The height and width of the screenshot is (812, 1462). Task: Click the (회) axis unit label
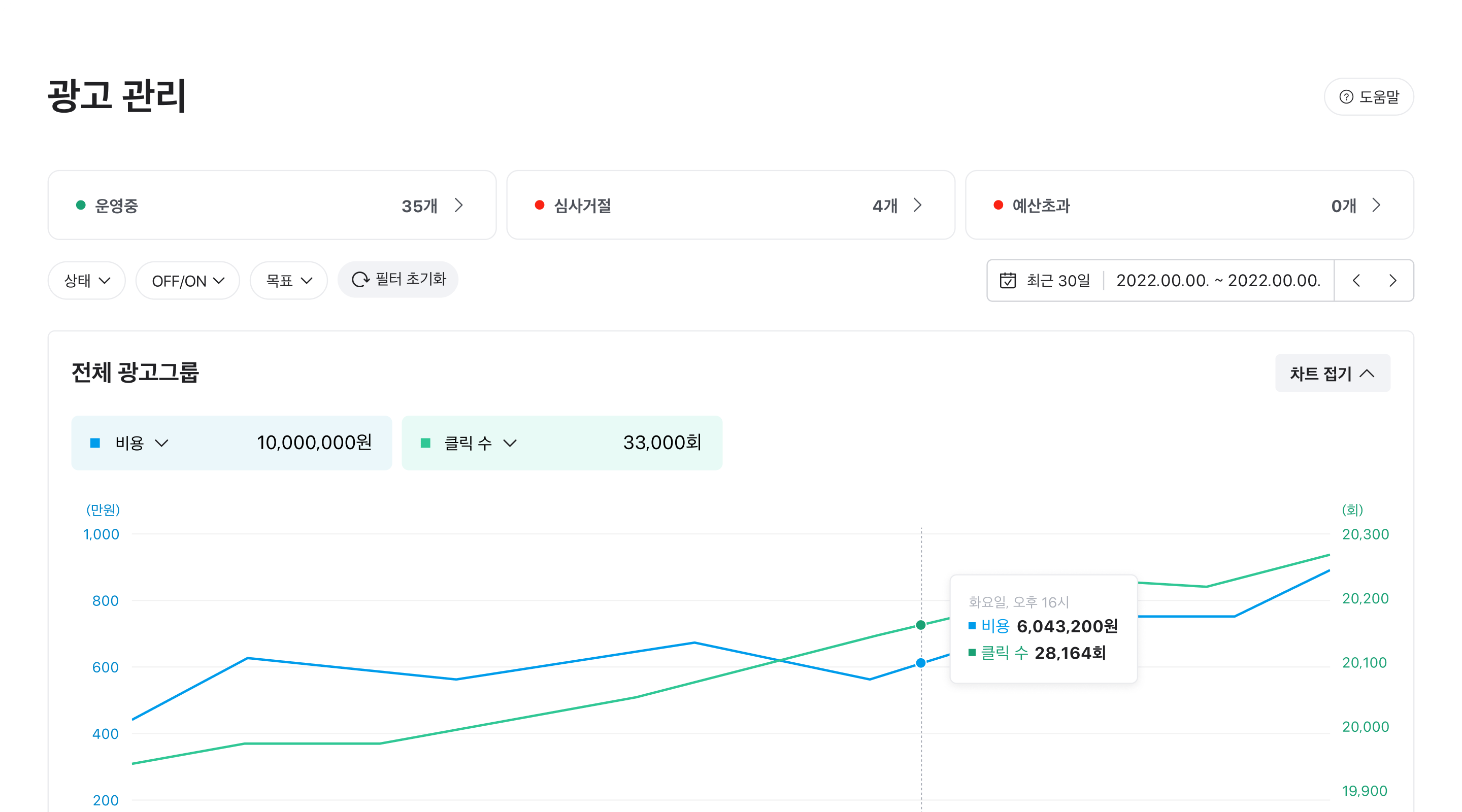1352,510
